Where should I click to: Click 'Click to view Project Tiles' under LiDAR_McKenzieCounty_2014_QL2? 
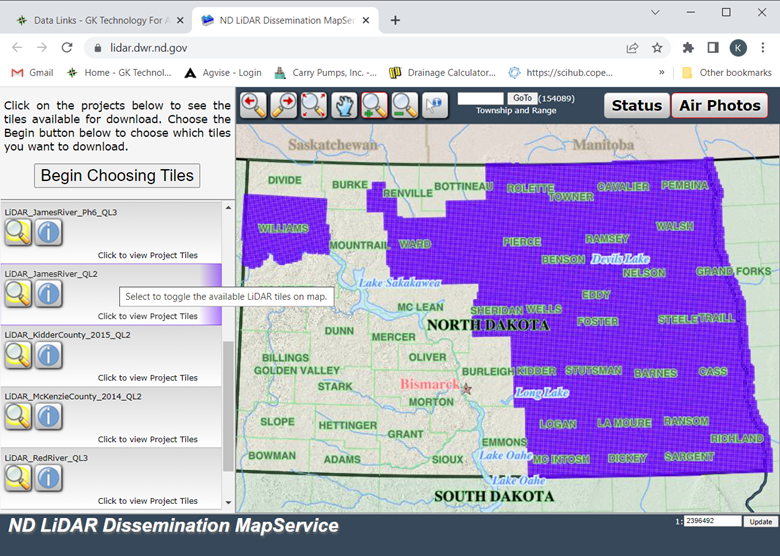tap(147, 439)
